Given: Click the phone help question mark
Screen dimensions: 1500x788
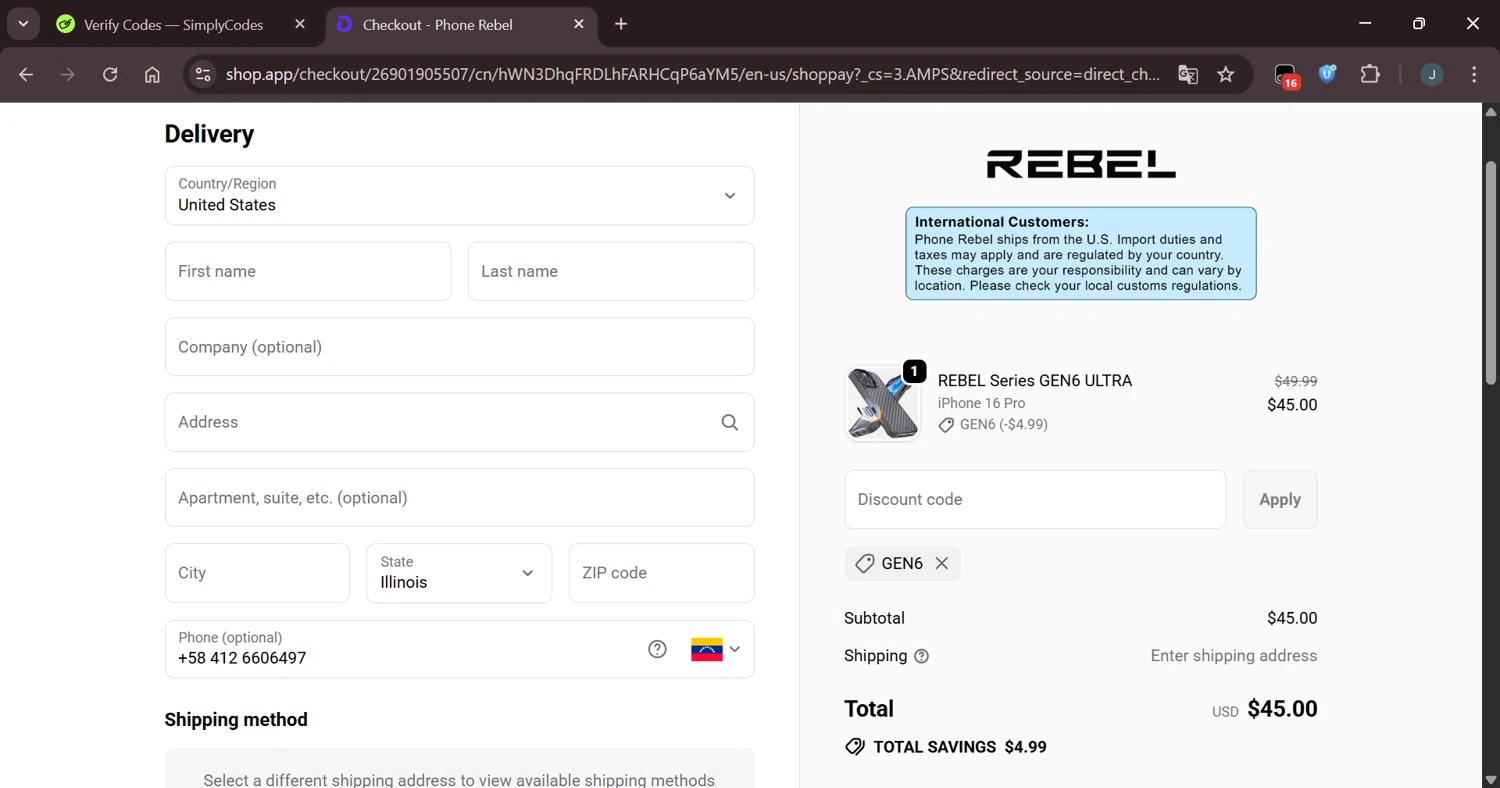Looking at the screenshot, I should pyautogui.click(x=657, y=649).
